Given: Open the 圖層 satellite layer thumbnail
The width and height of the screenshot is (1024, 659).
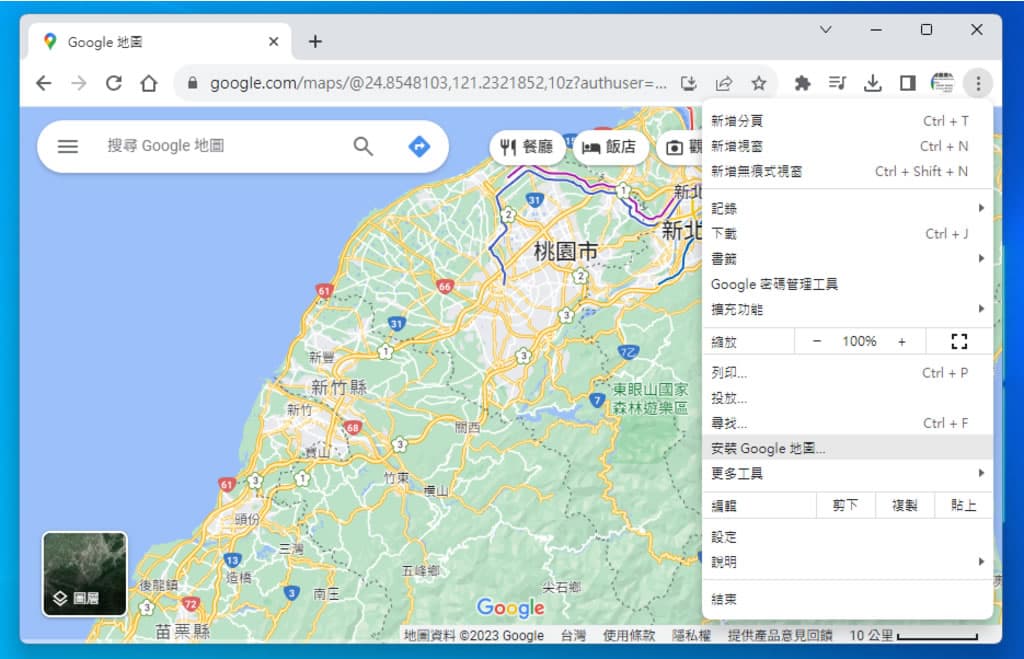Looking at the screenshot, I should click(x=85, y=574).
